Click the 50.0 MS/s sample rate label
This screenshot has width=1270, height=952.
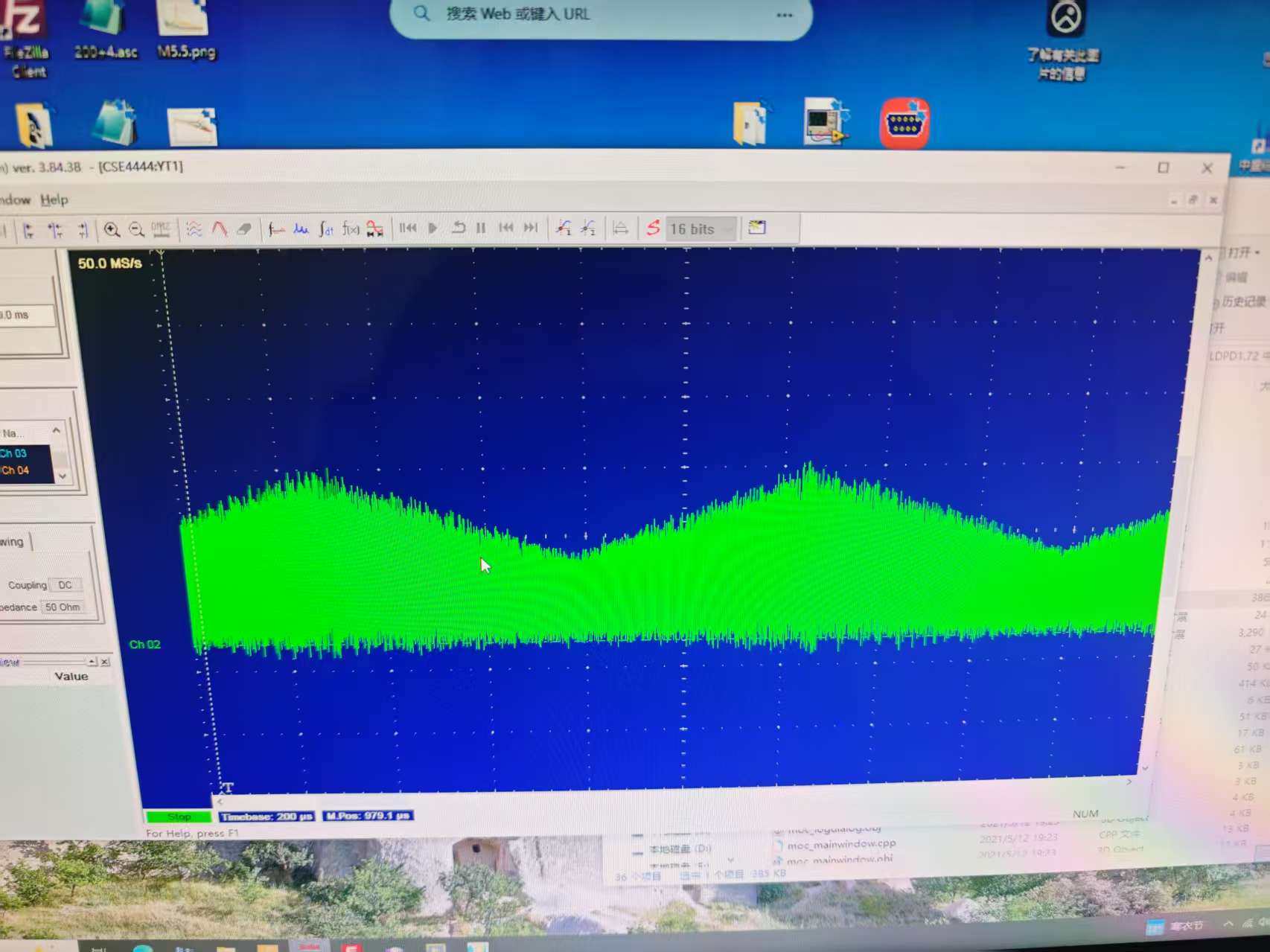pyautogui.click(x=109, y=263)
